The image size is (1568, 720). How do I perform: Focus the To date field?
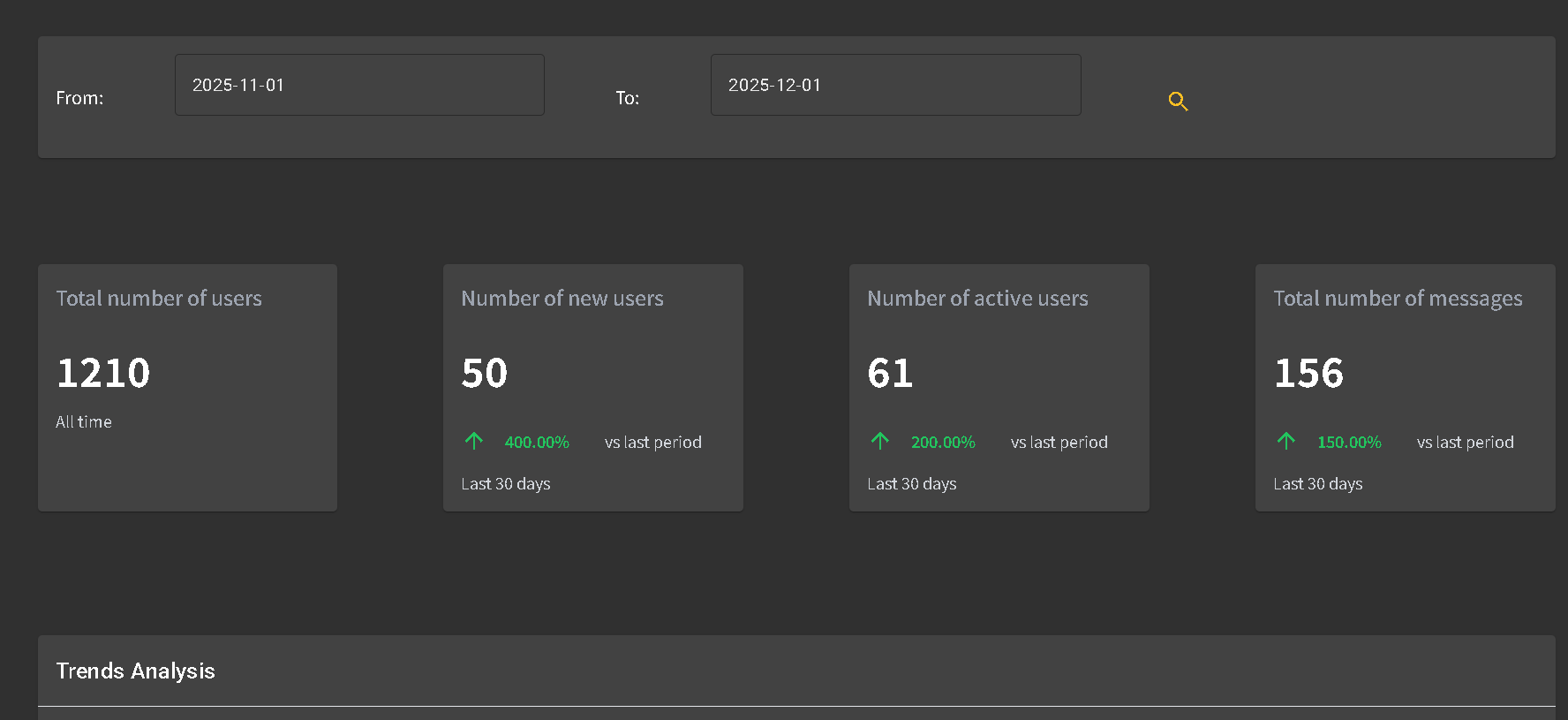tap(895, 85)
